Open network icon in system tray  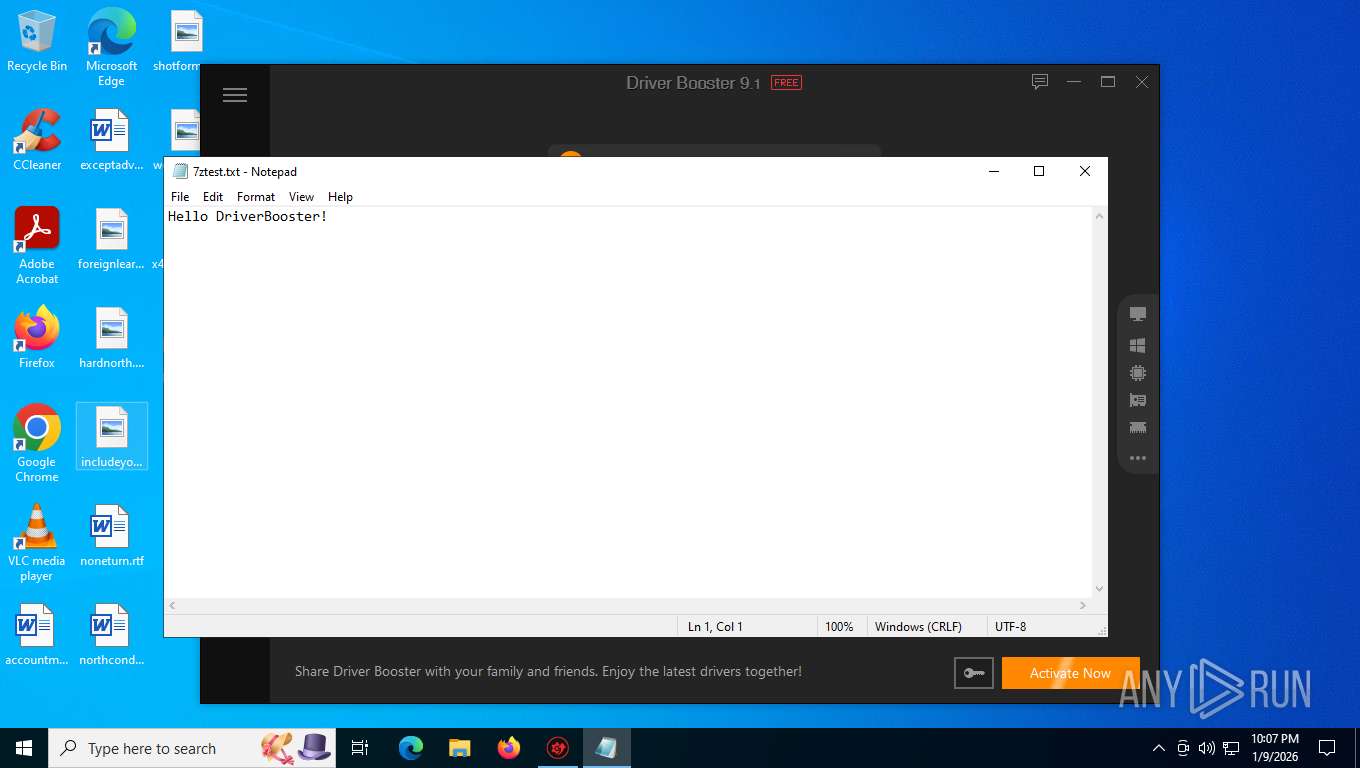tap(1231, 748)
